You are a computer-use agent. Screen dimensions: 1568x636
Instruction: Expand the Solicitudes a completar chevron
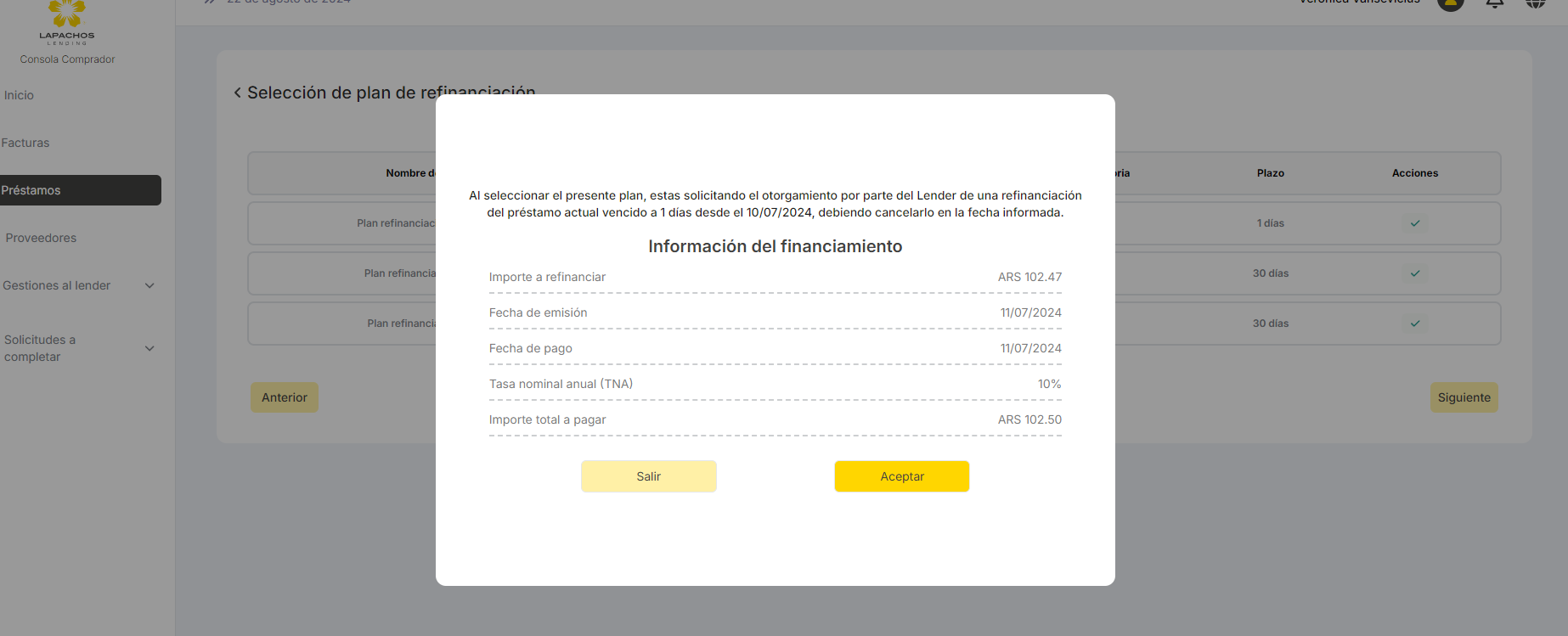[149, 349]
